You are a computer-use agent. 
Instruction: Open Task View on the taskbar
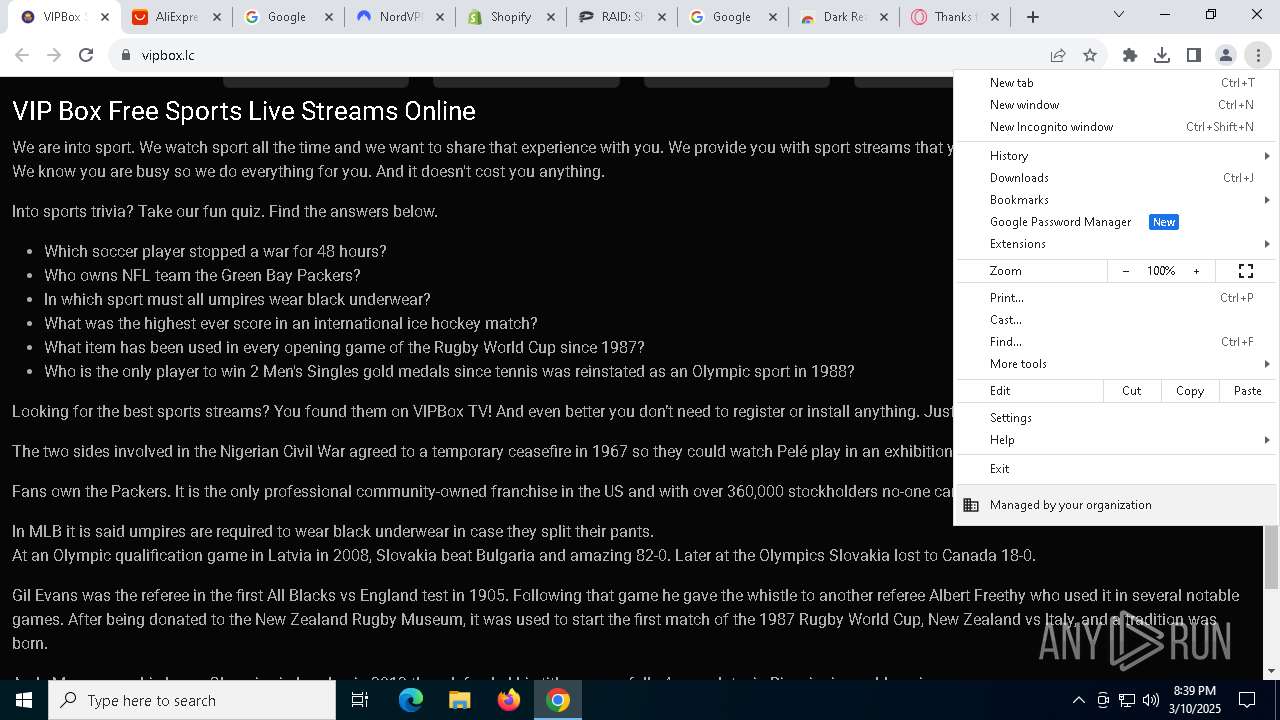click(360, 700)
